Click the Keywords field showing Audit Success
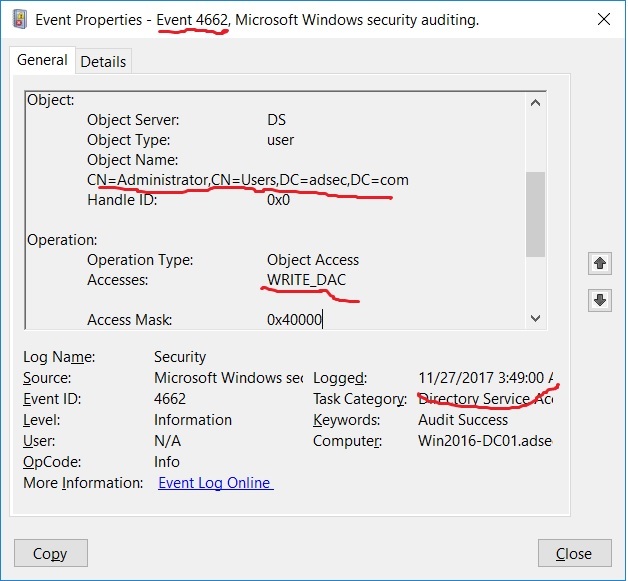The height and width of the screenshot is (581, 628). [463, 420]
